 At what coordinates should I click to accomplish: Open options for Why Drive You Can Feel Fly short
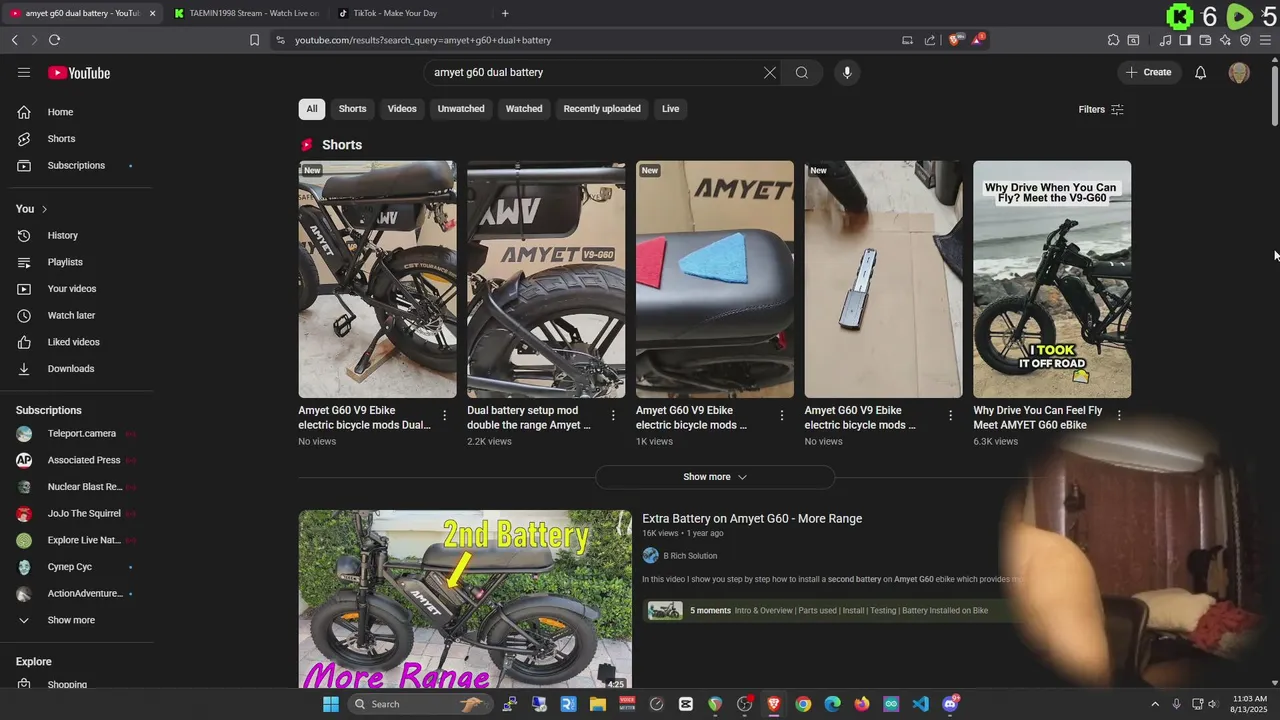click(1119, 415)
